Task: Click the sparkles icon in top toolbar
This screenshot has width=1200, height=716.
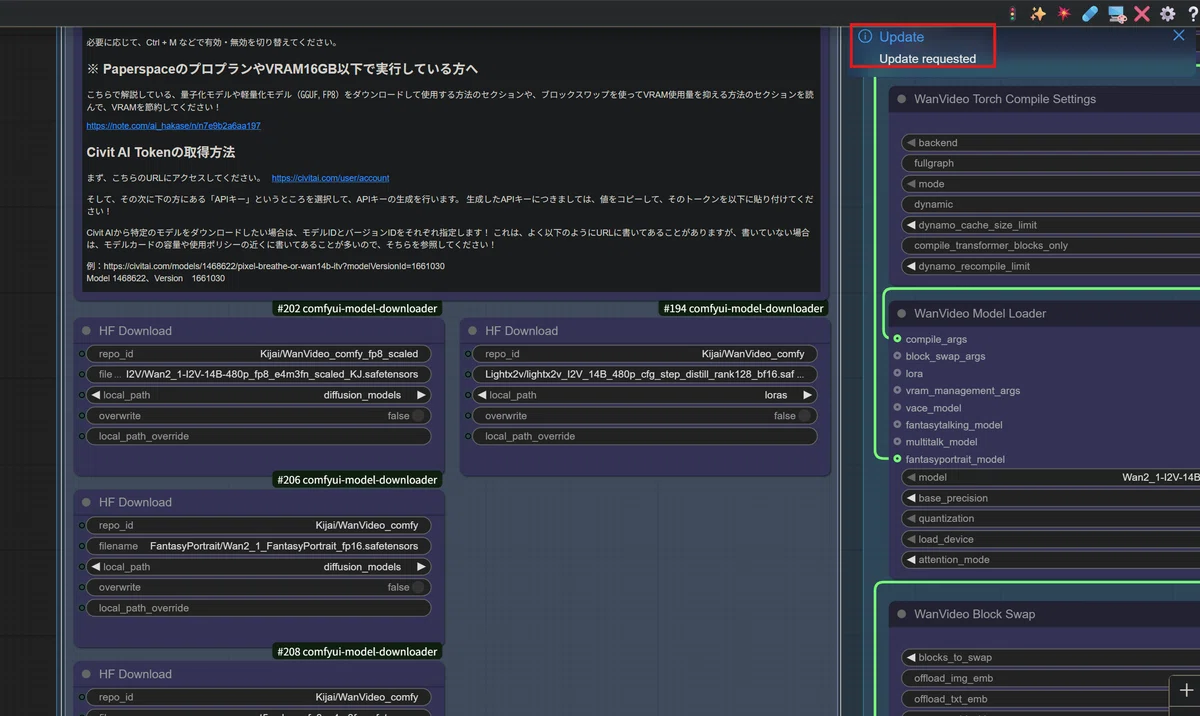Action: (1038, 14)
